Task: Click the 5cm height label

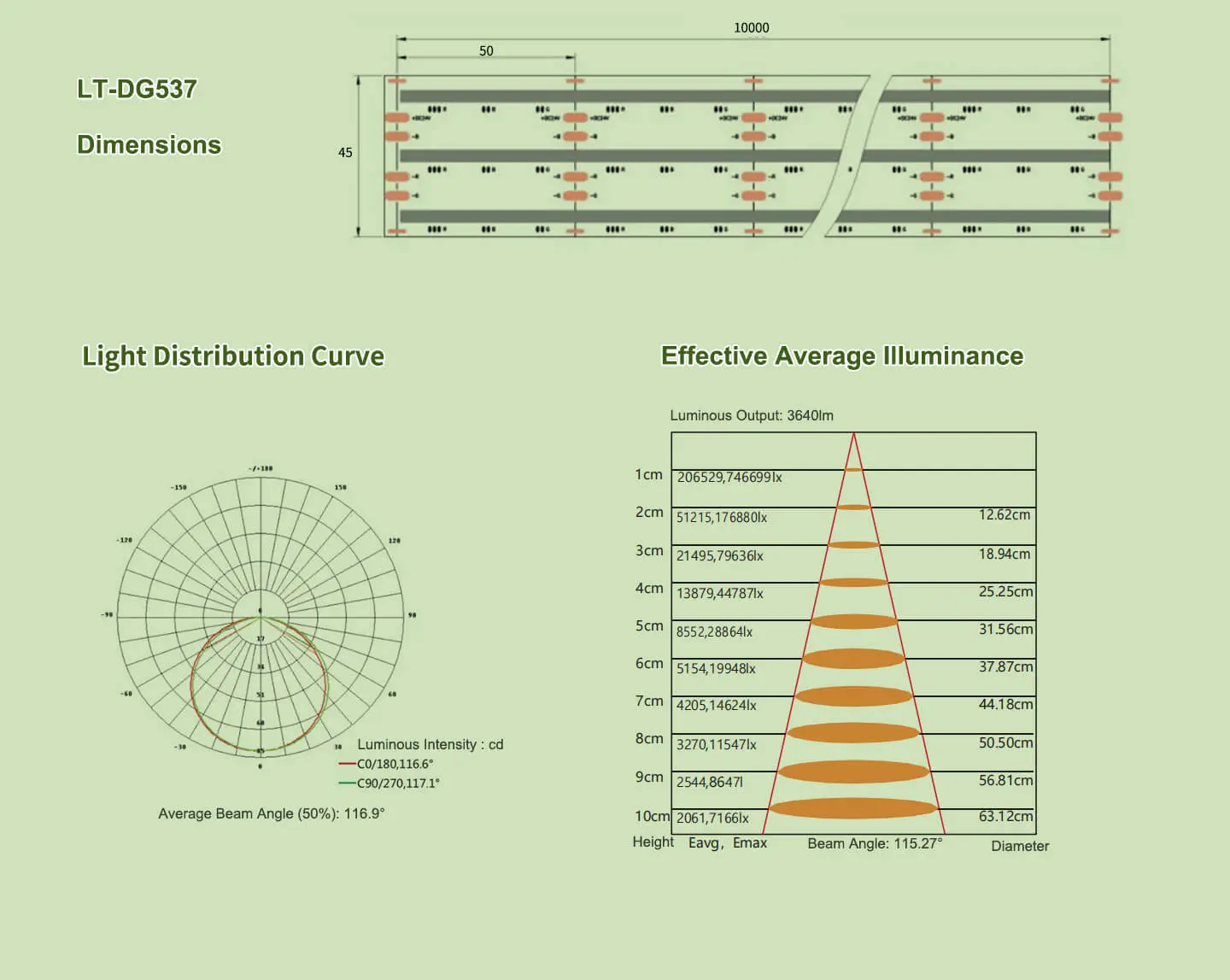Action: click(649, 625)
